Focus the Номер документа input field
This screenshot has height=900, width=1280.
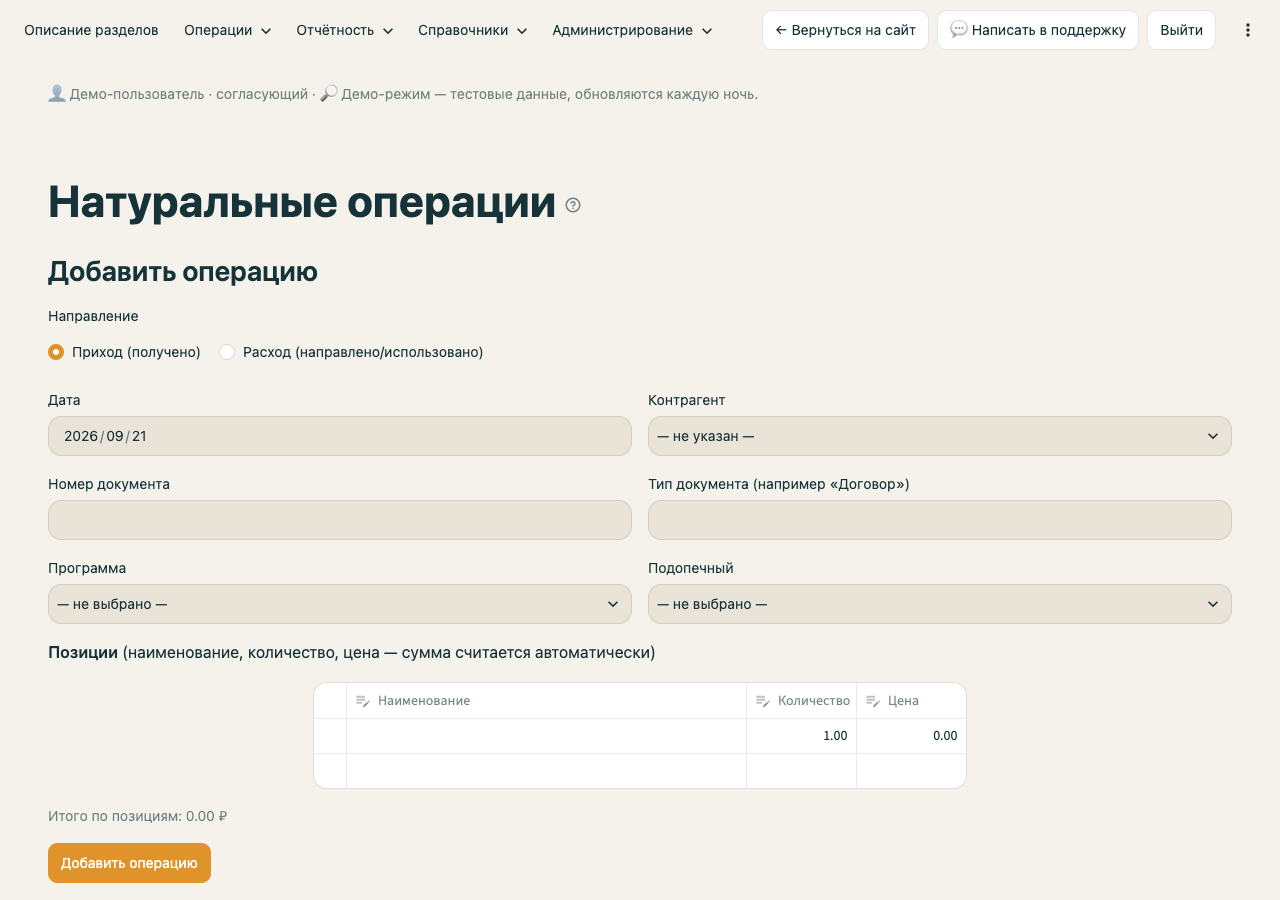pyautogui.click(x=340, y=520)
